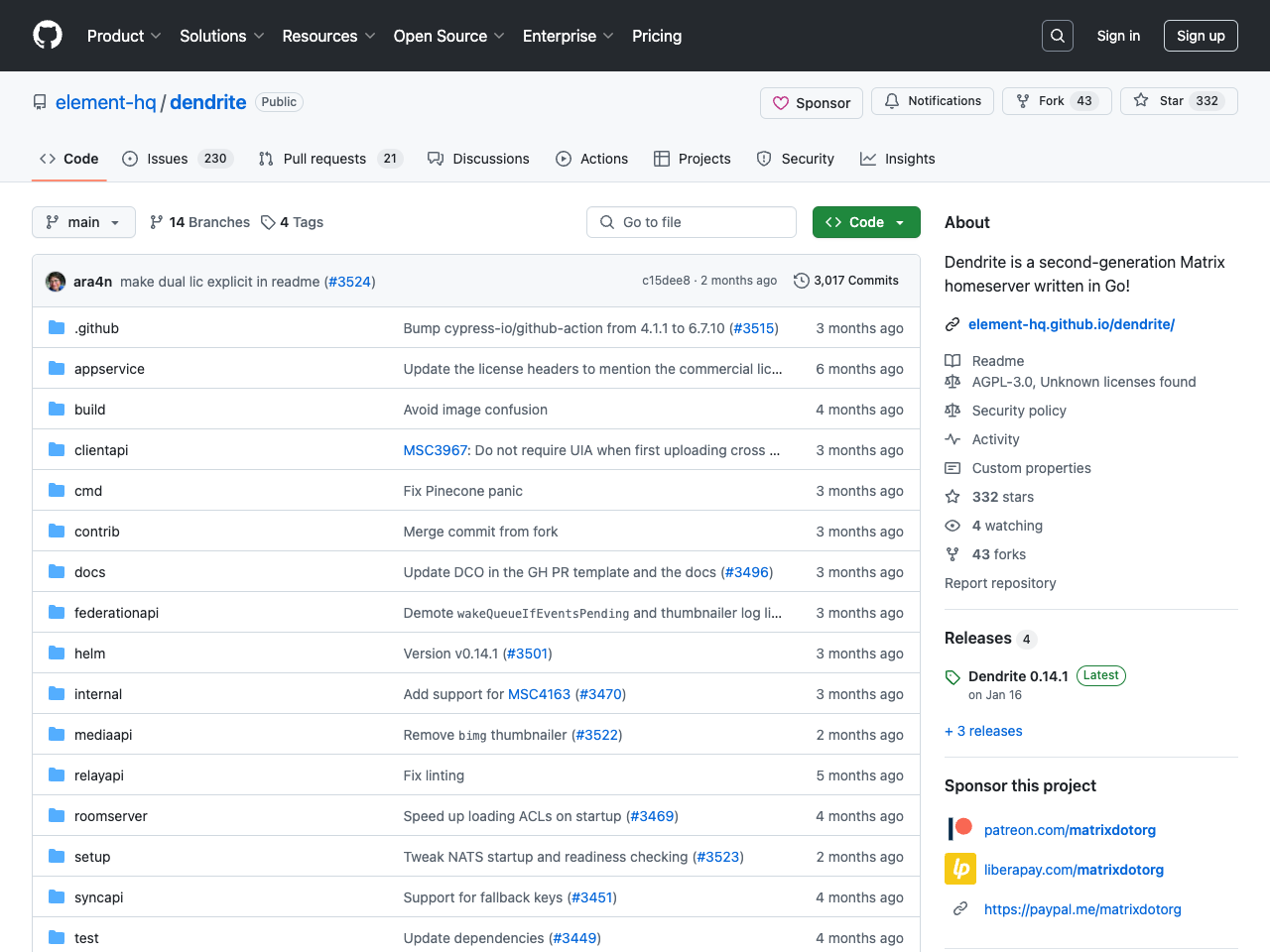Click 'Fix Pinecone panic' commit message
The height and width of the screenshot is (952, 1270).
(x=463, y=491)
